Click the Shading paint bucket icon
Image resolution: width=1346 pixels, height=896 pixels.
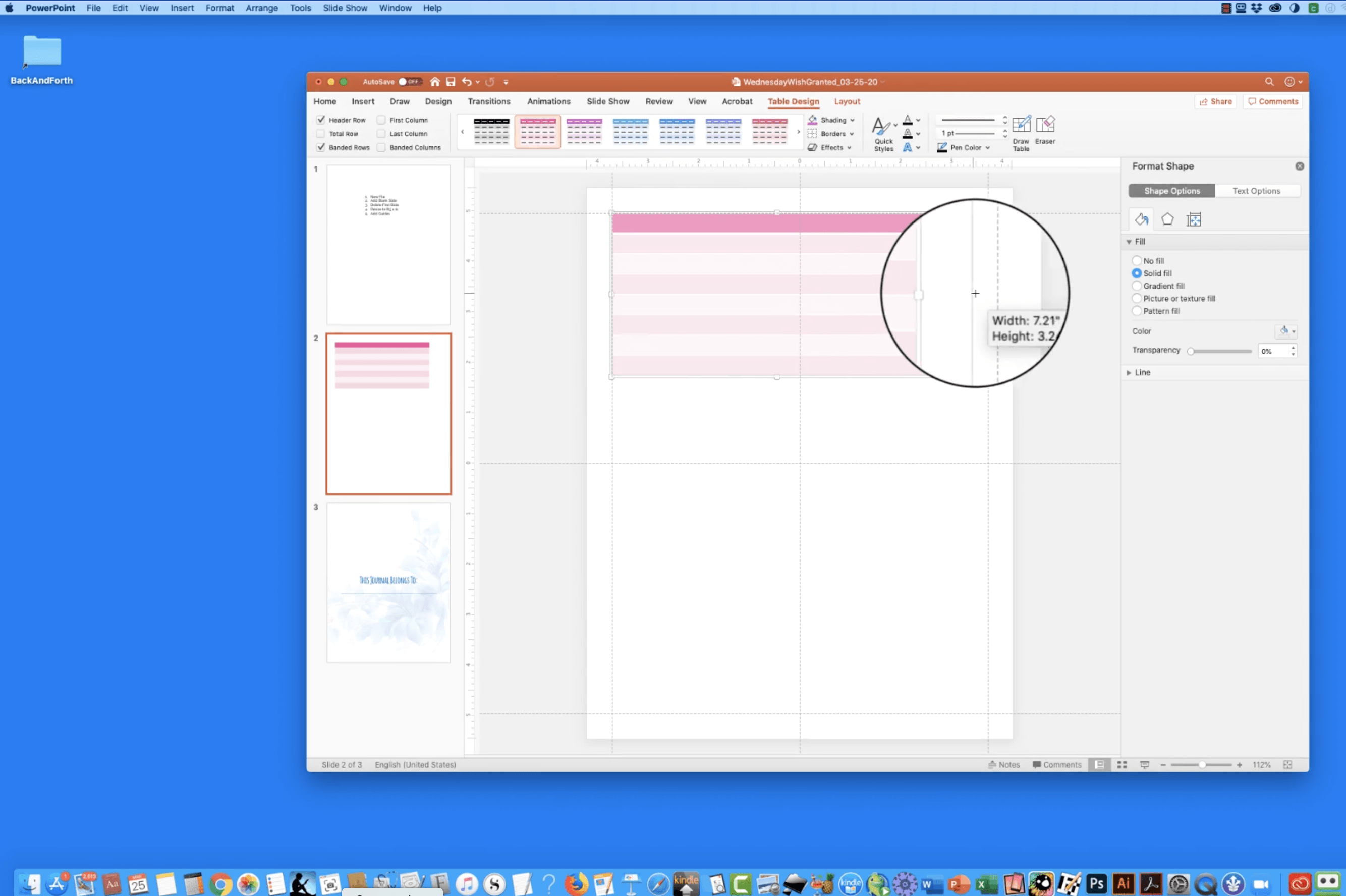(812, 120)
